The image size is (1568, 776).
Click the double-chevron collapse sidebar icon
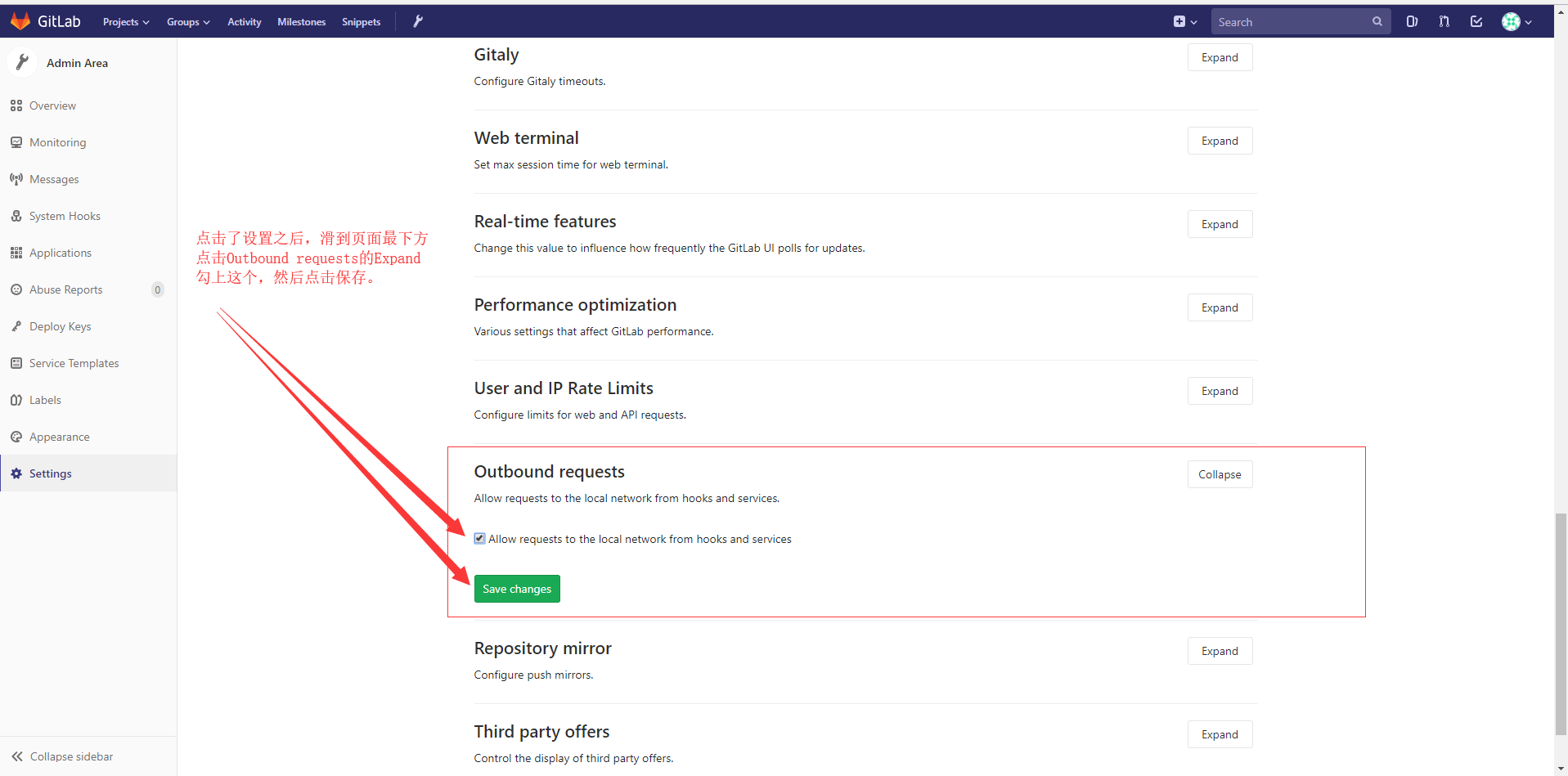(x=17, y=756)
